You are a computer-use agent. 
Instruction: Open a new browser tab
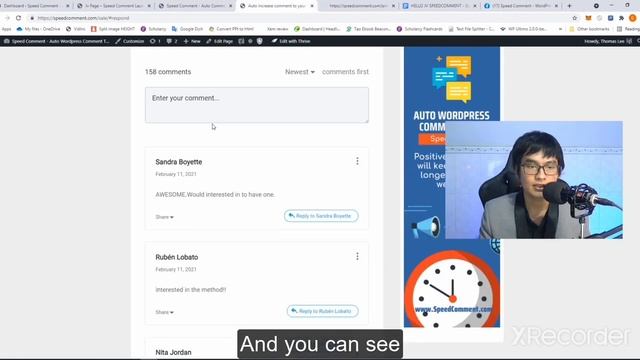click(569, 6)
